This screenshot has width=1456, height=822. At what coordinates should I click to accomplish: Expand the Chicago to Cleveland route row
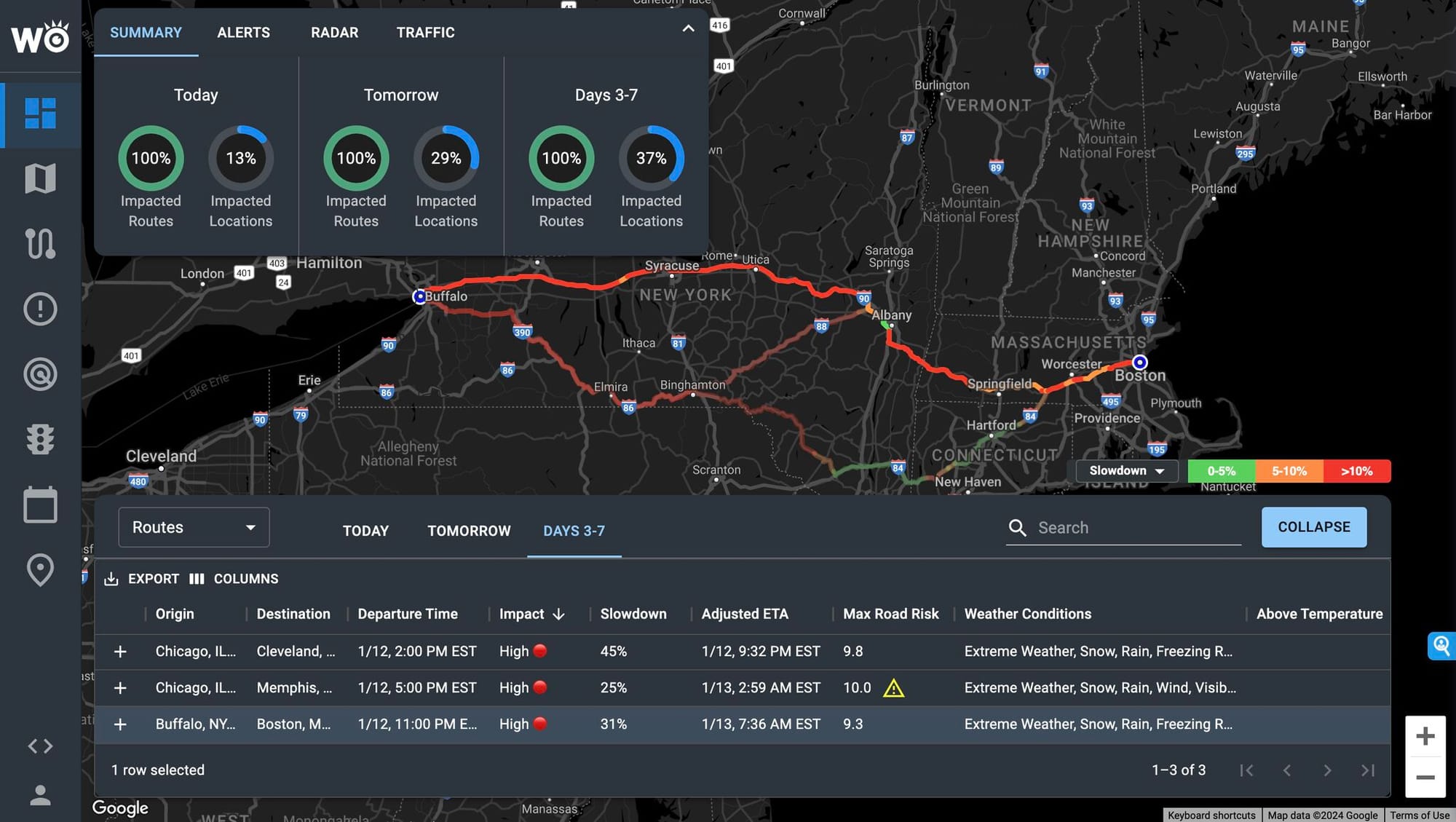tap(120, 652)
